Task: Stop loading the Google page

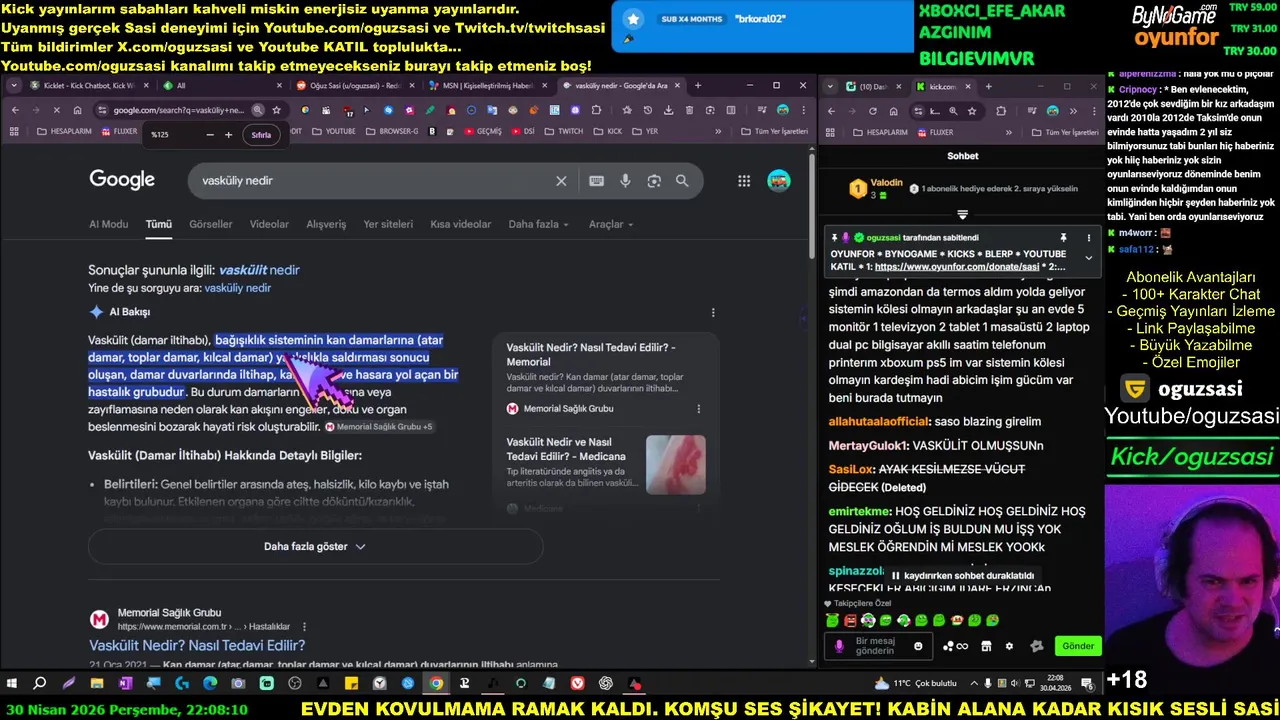Action: 56,110
